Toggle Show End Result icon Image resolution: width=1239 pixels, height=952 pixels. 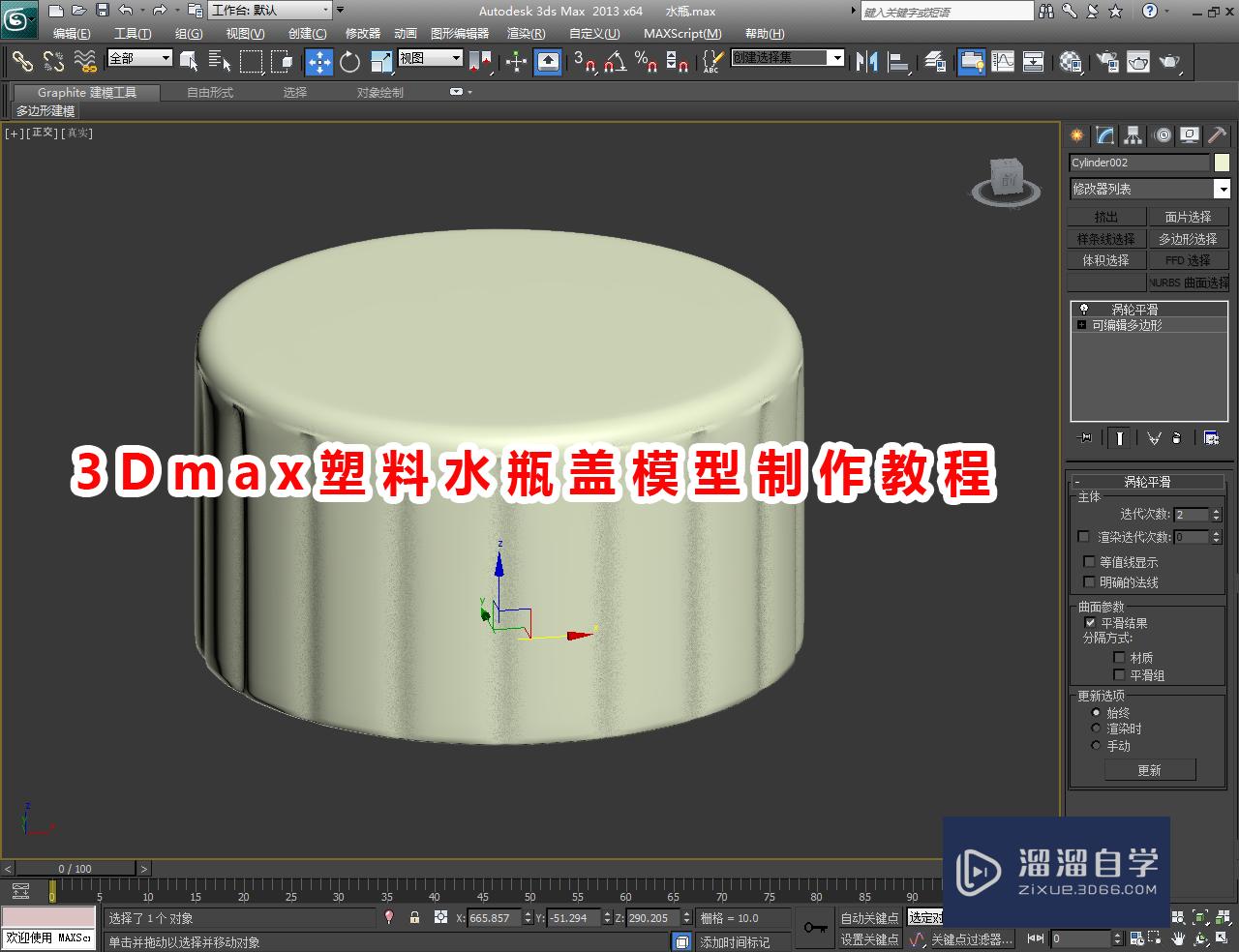coord(1120,438)
